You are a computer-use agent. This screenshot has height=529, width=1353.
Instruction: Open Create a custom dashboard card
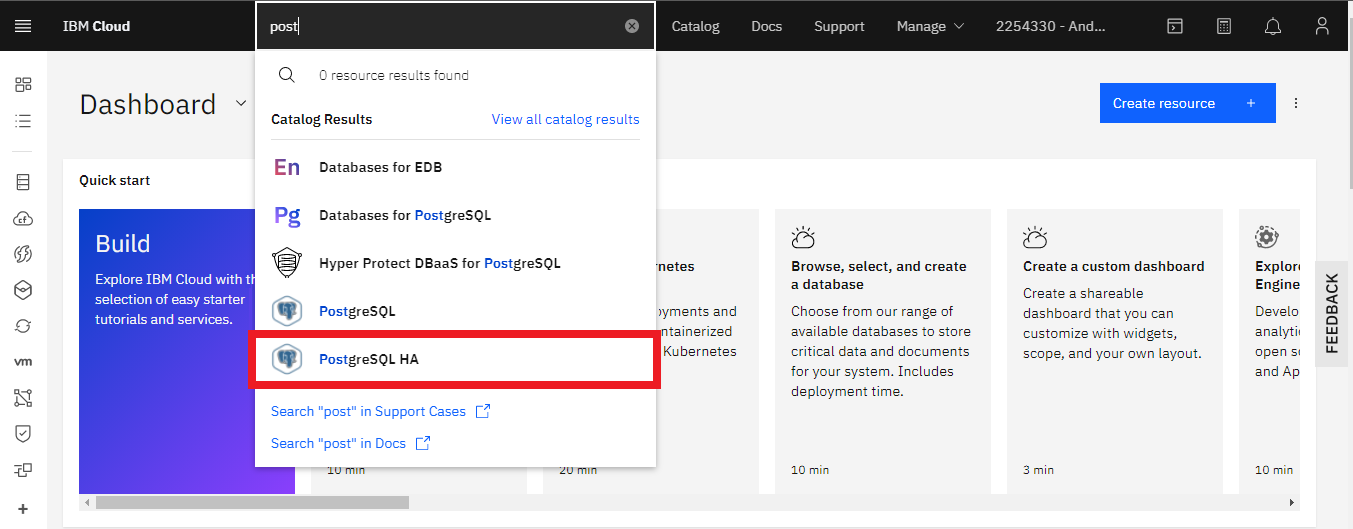(1115, 351)
